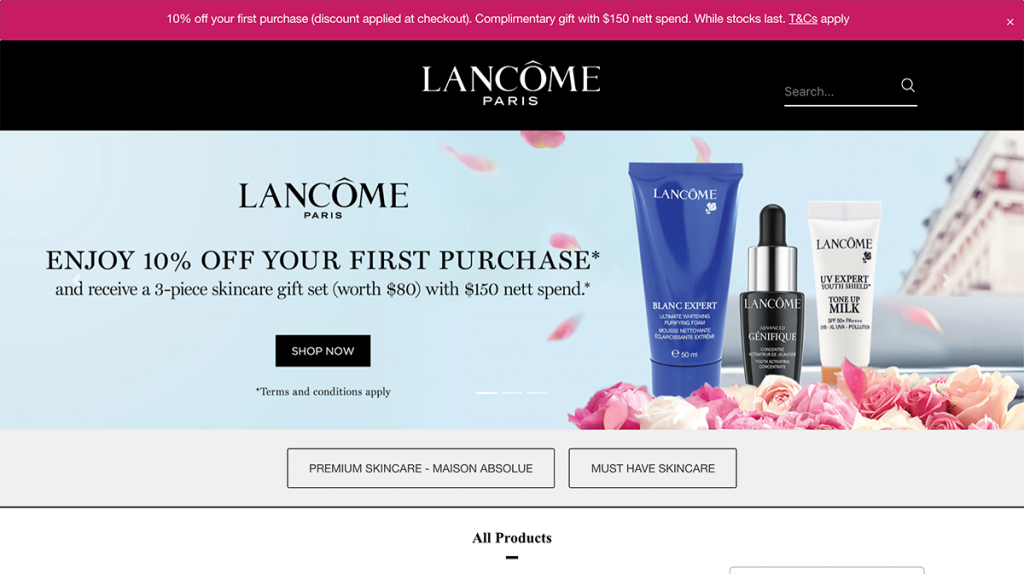Focus the Search input field
The height and width of the screenshot is (574, 1024).
click(x=839, y=91)
